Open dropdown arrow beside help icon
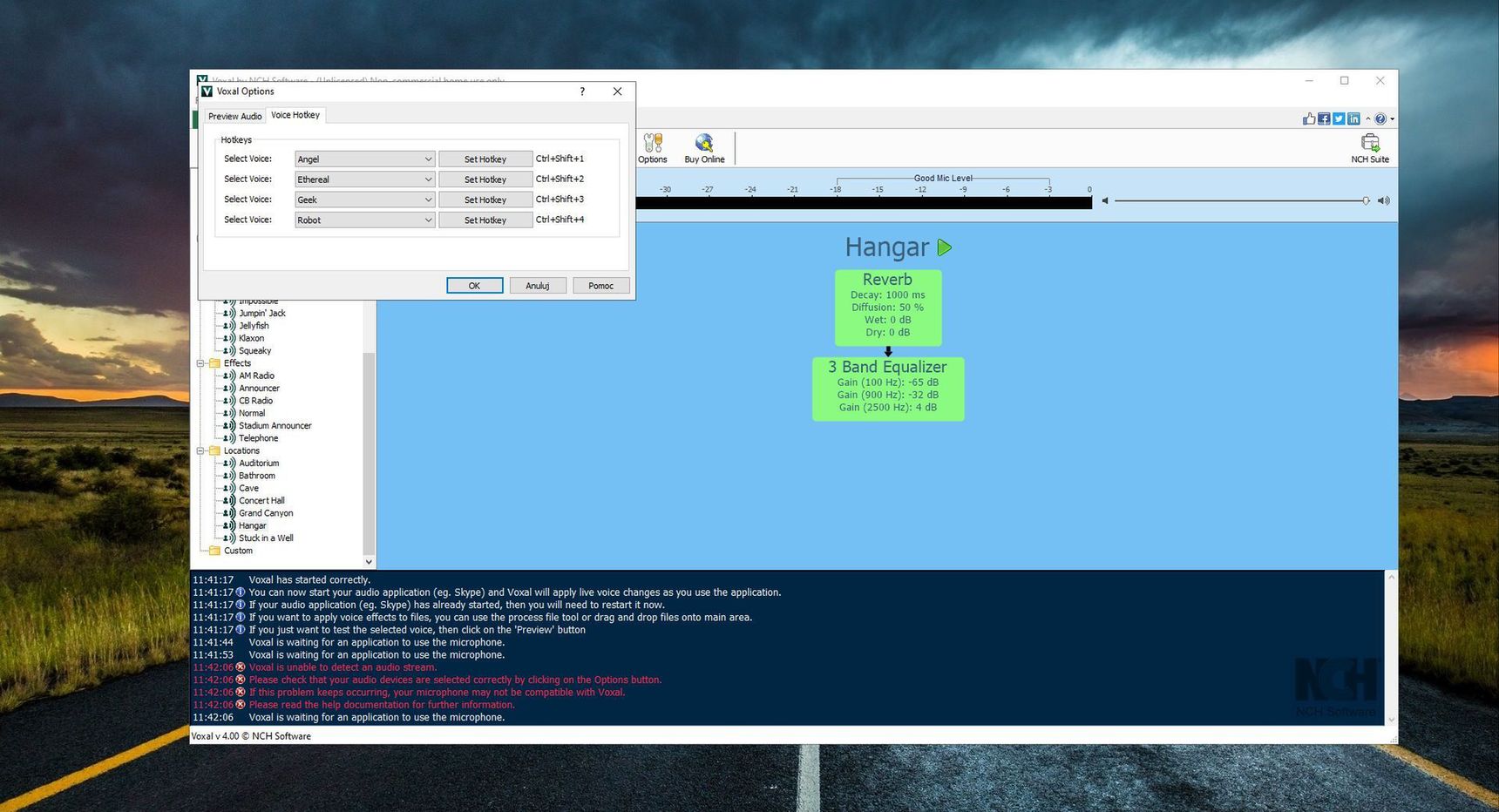Viewport: 1499px width, 812px height. pyautogui.click(x=1392, y=118)
